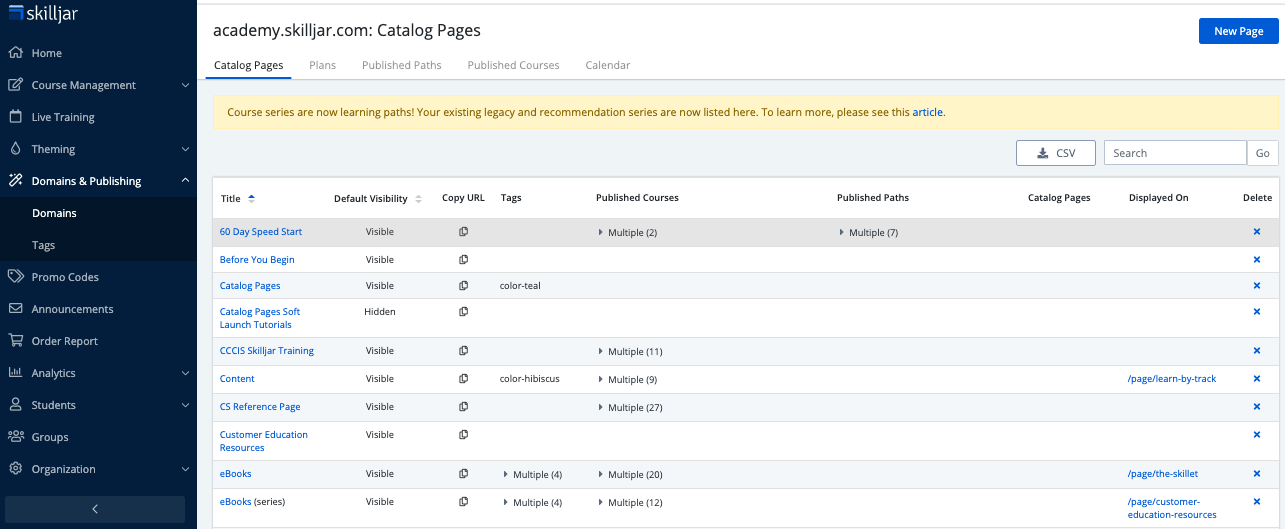The image size is (1285, 529).
Task: Open the Published Courses tab
Action: 513,65
